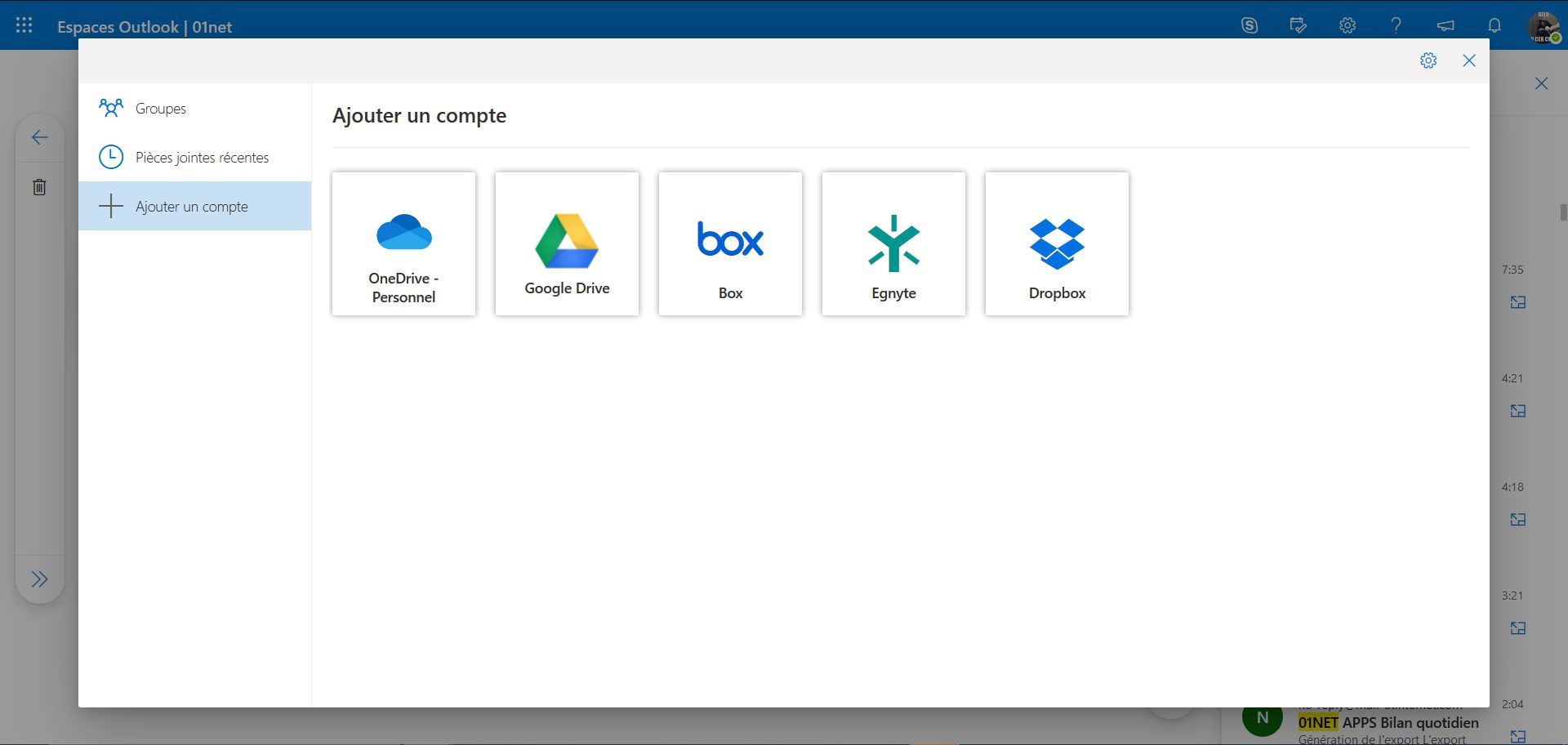
Task: Click the help question mark icon
Action: 1396,25
